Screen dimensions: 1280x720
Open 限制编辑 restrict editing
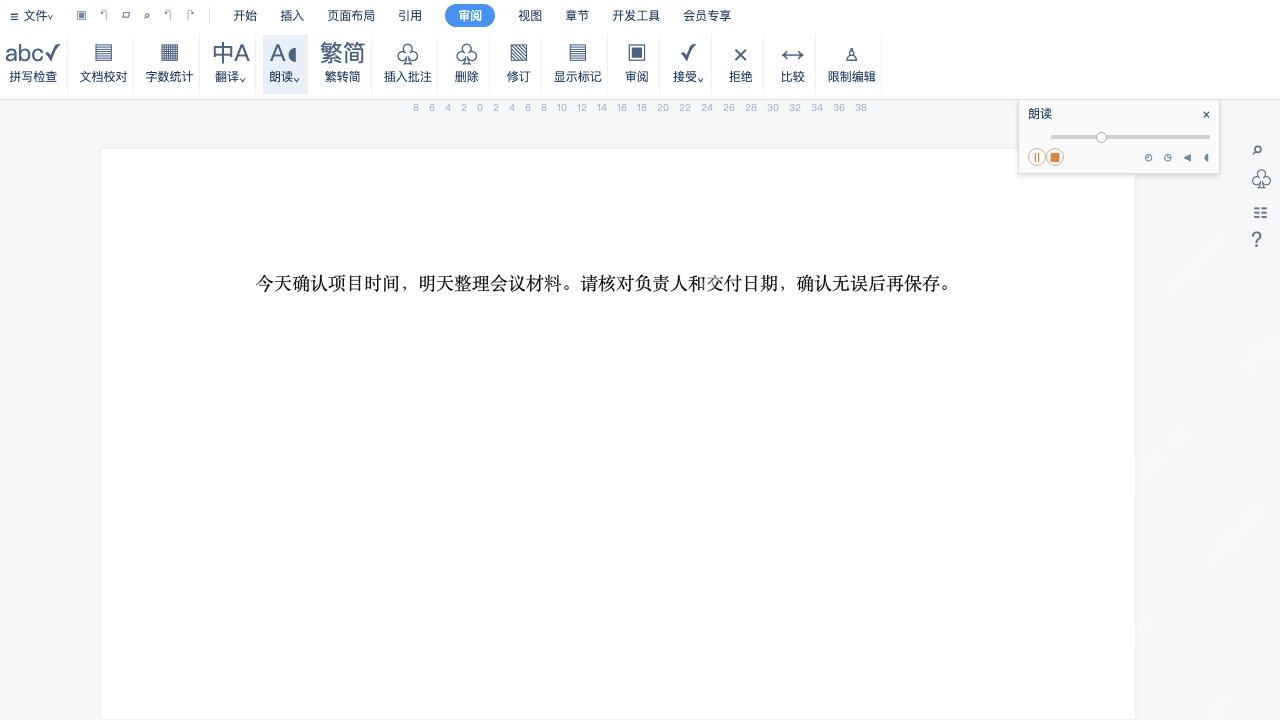852,64
